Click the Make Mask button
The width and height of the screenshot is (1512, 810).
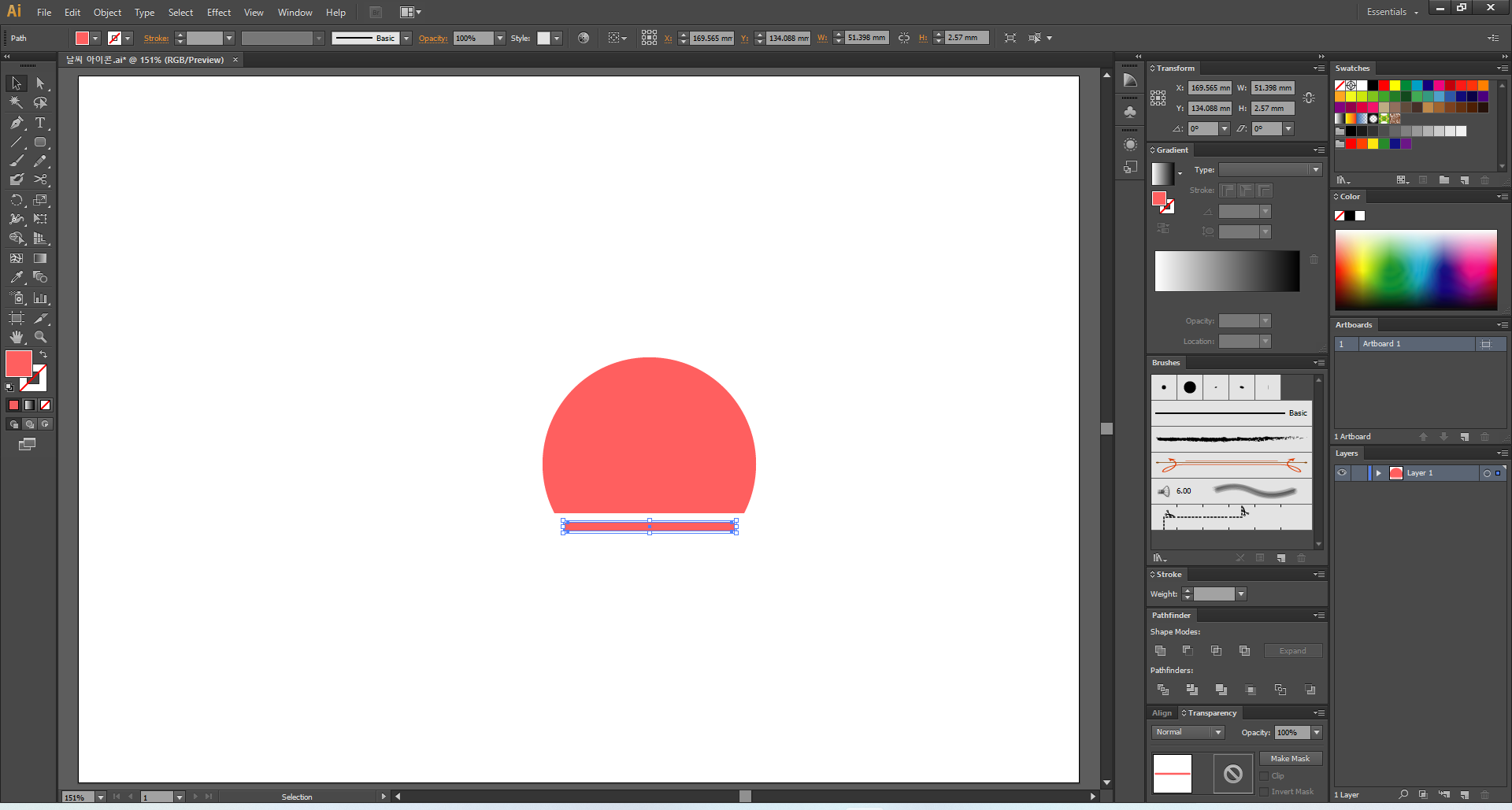pos(1291,759)
